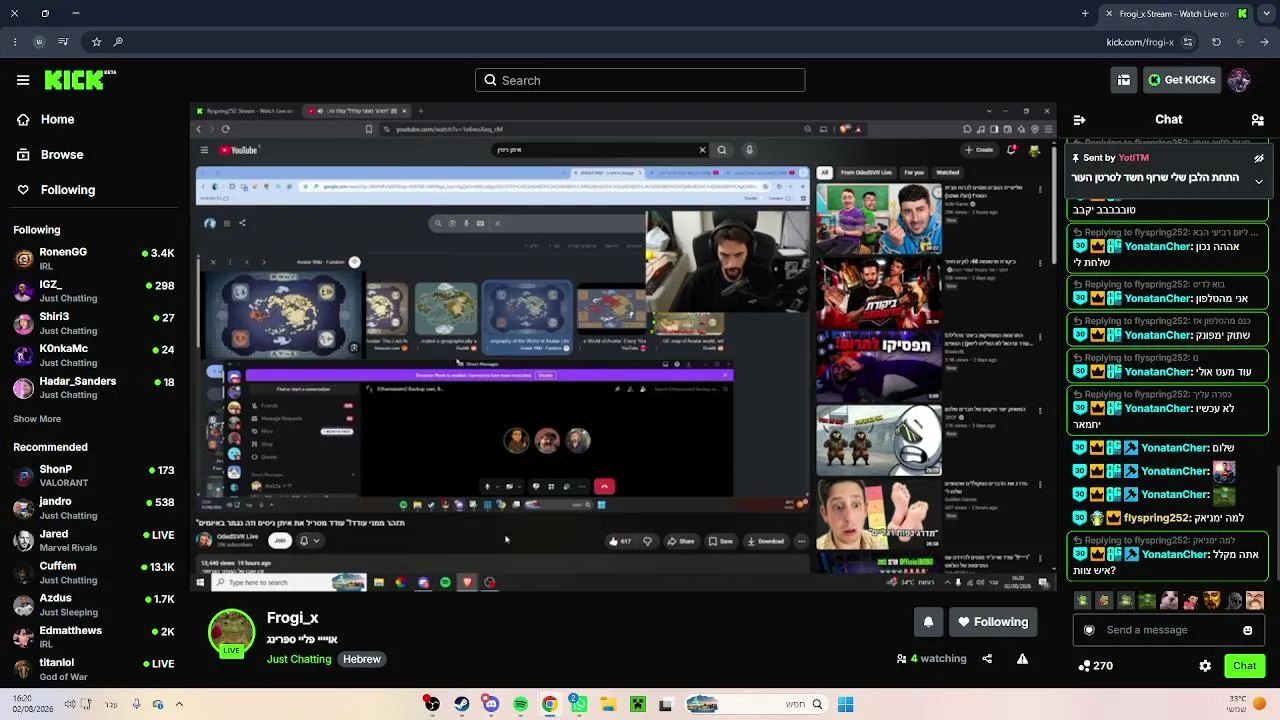1280x720 pixels.
Task: Send message with Chat button
Action: click(x=1244, y=666)
